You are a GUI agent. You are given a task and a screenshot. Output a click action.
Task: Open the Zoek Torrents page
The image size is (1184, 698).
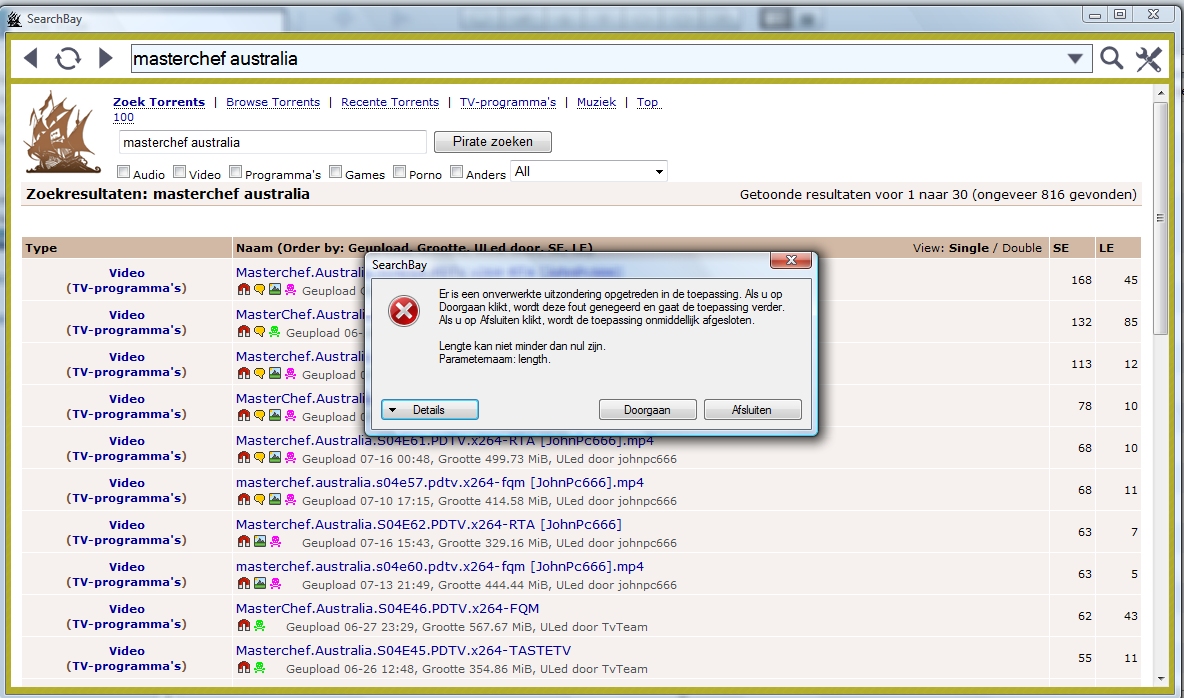point(159,102)
